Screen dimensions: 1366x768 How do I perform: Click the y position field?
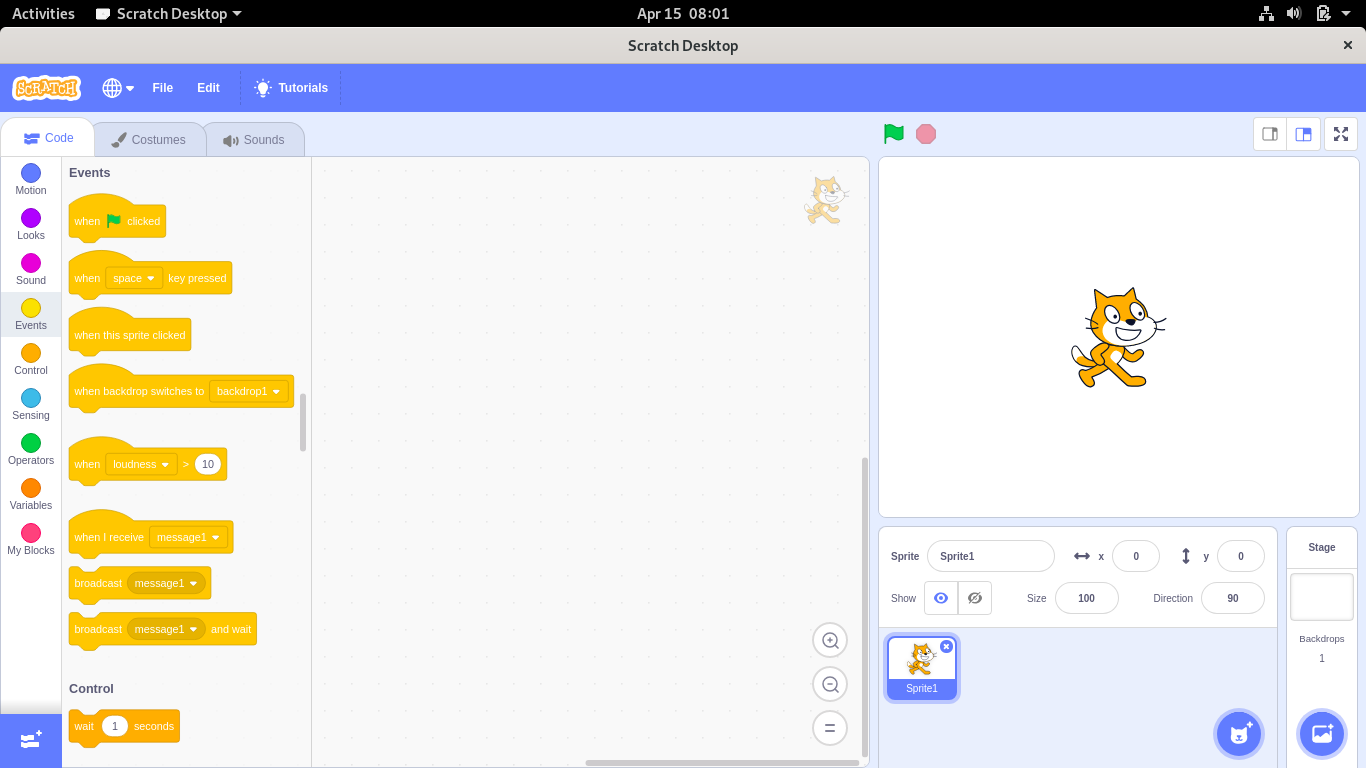1241,556
